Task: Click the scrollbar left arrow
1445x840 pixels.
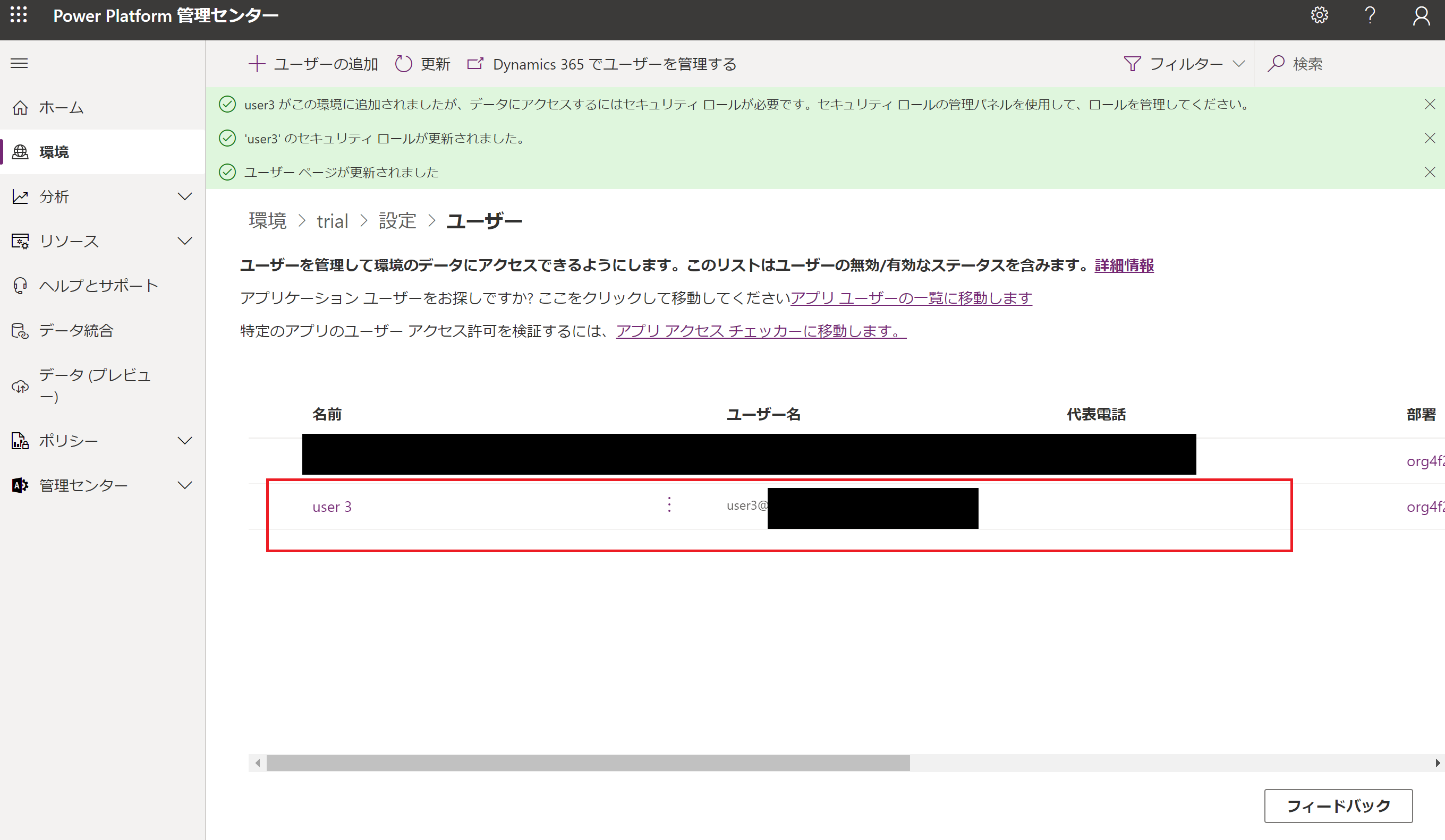Action: (258, 762)
